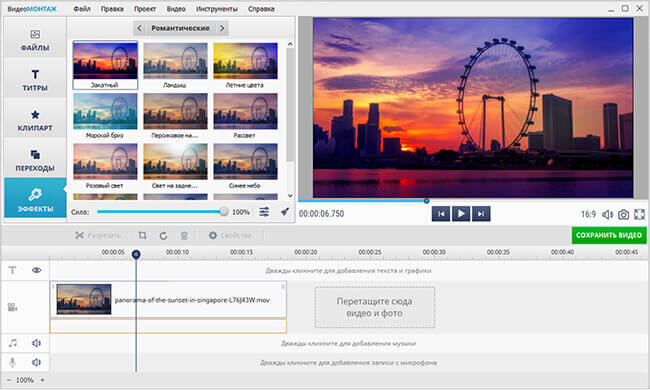Open the Титры panel
Viewport: 650px width, 390px height.
coord(35,80)
